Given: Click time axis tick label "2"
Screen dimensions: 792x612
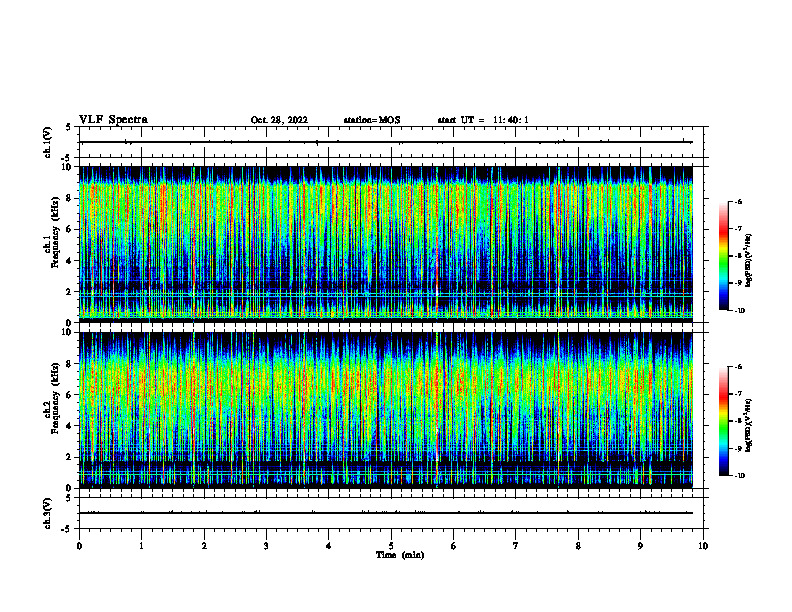Looking at the screenshot, I should coord(204,546).
